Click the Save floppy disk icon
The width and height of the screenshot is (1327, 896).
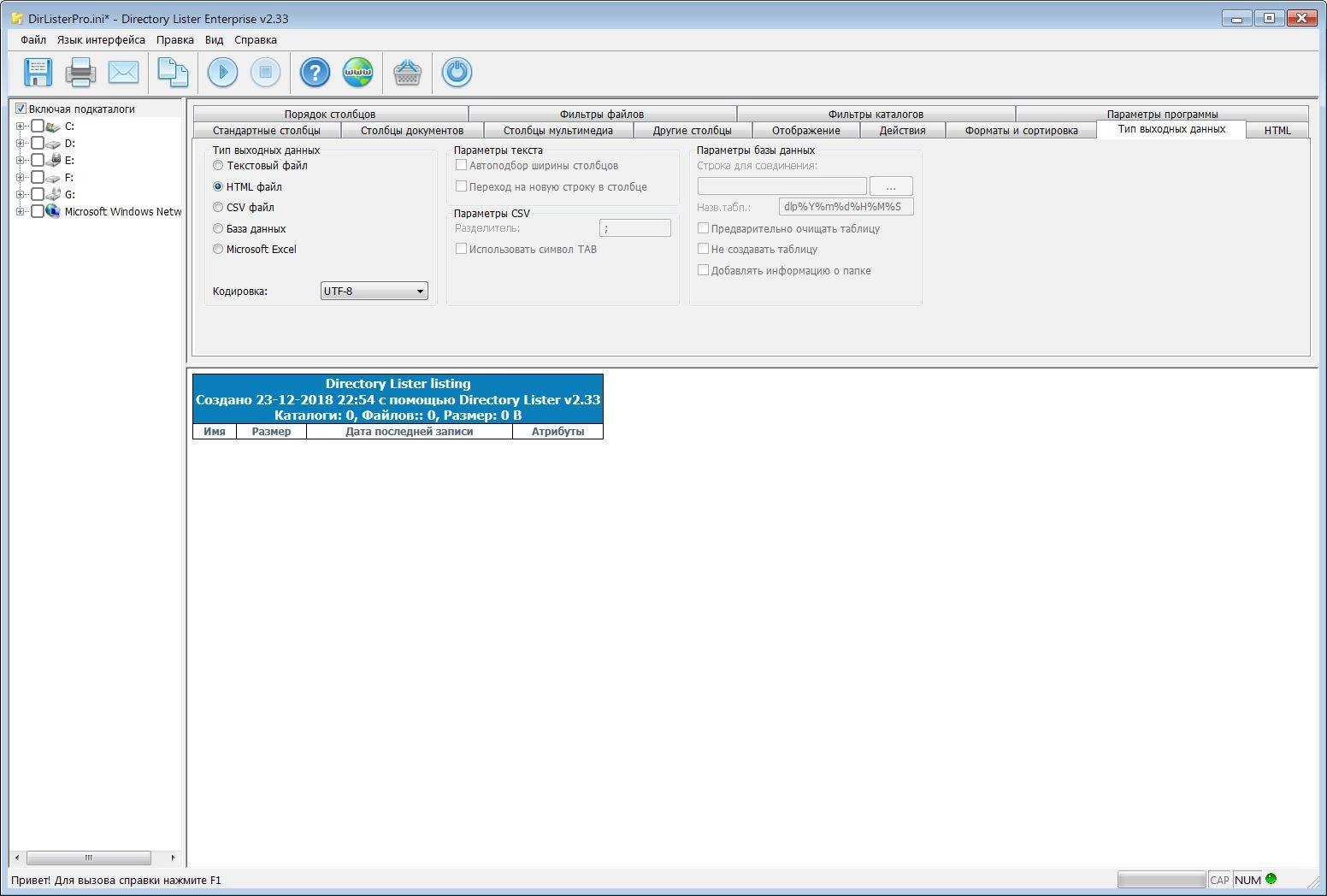38,73
